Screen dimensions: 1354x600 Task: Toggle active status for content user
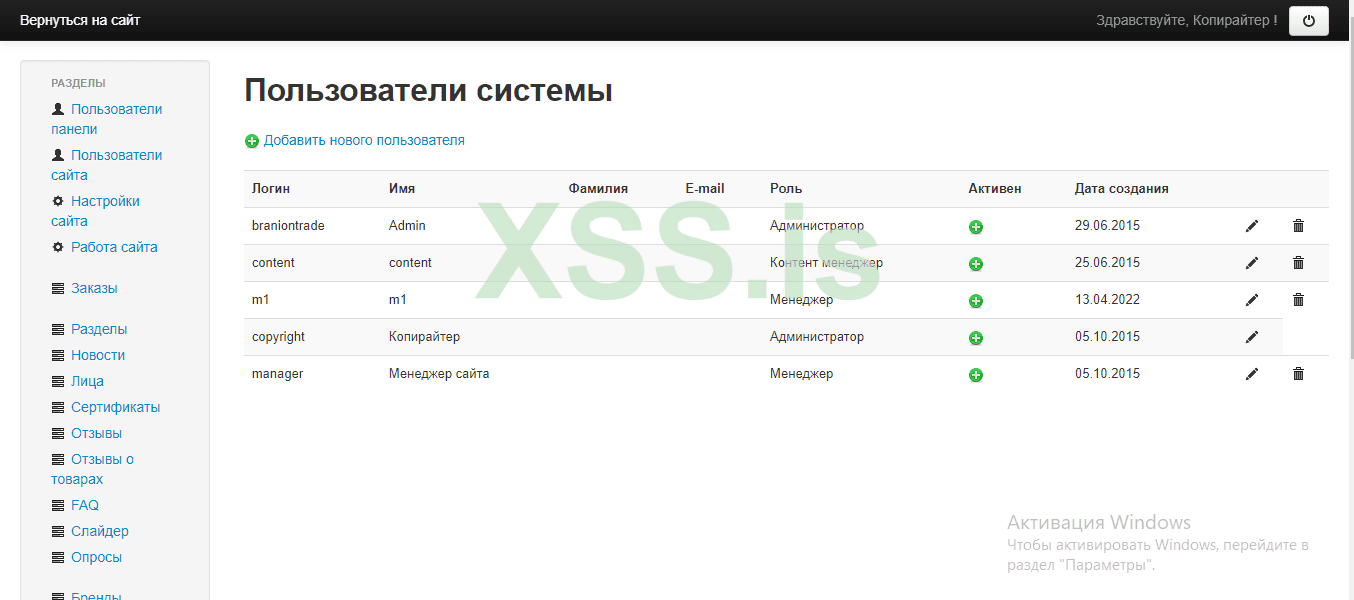tap(976, 264)
